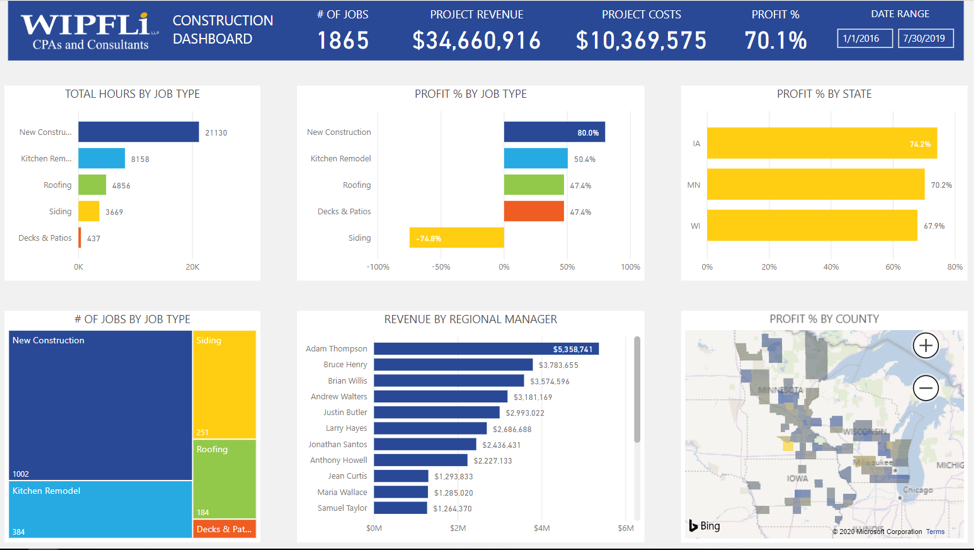Select the Kitchen Remodel treemap tile
Image resolution: width=974 pixels, height=550 pixels.
[x=100, y=509]
